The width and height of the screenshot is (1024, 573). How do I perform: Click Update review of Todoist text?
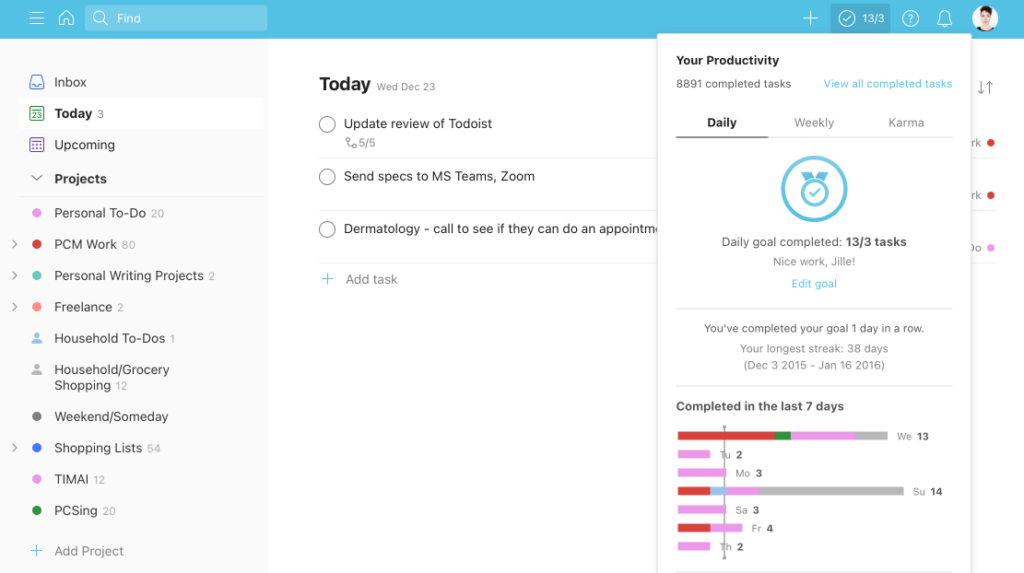coord(417,123)
